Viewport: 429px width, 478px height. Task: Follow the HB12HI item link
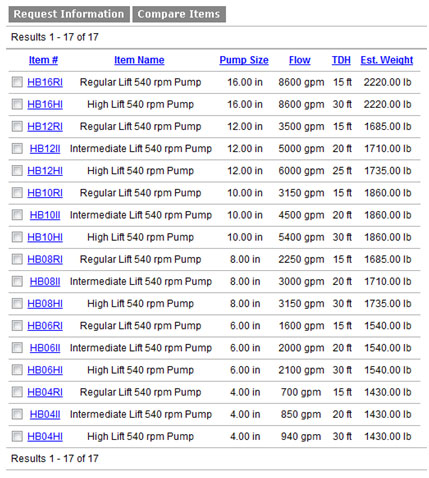coord(45,171)
